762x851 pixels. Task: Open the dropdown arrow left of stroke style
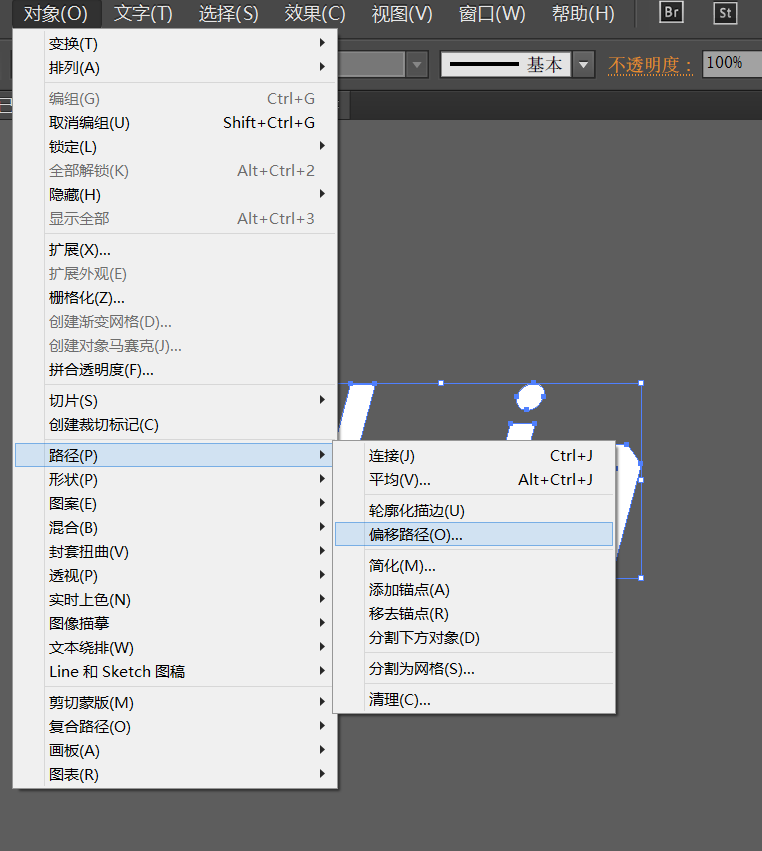pos(417,65)
